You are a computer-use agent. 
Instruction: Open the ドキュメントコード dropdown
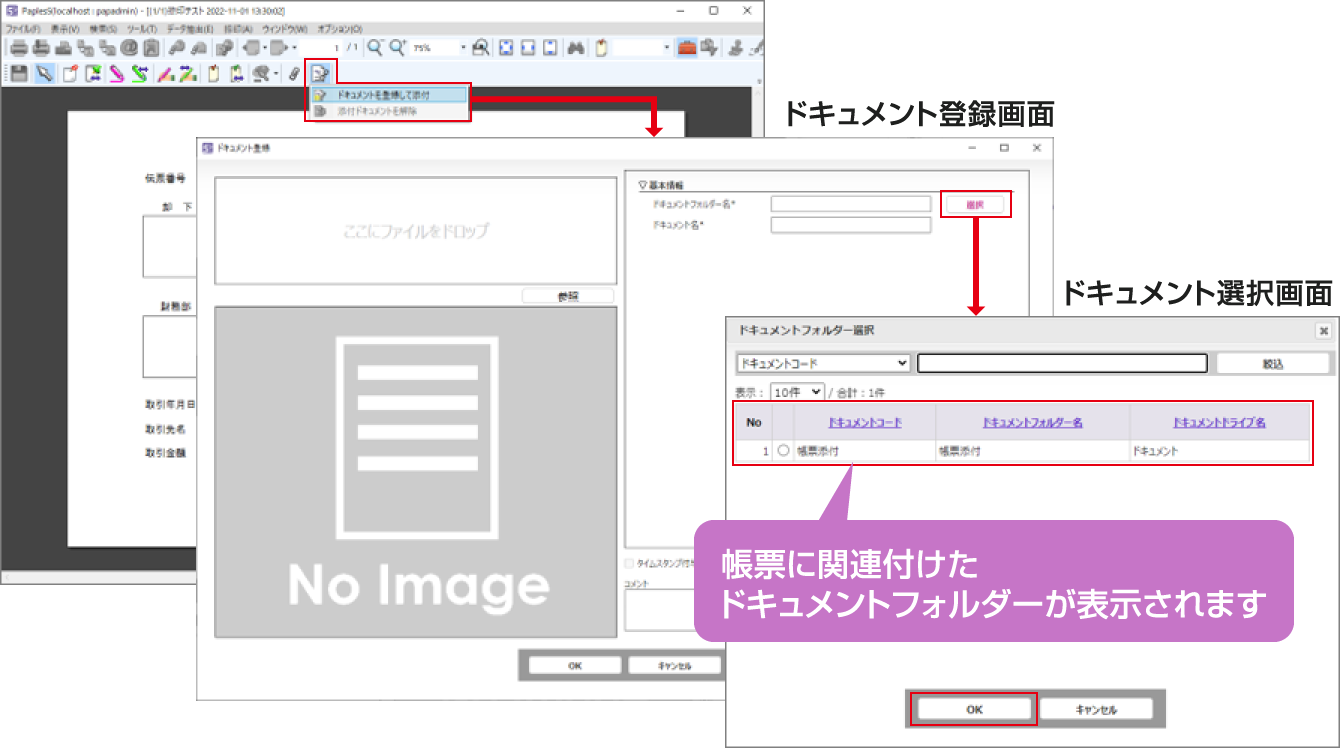pyautogui.click(x=820, y=362)
